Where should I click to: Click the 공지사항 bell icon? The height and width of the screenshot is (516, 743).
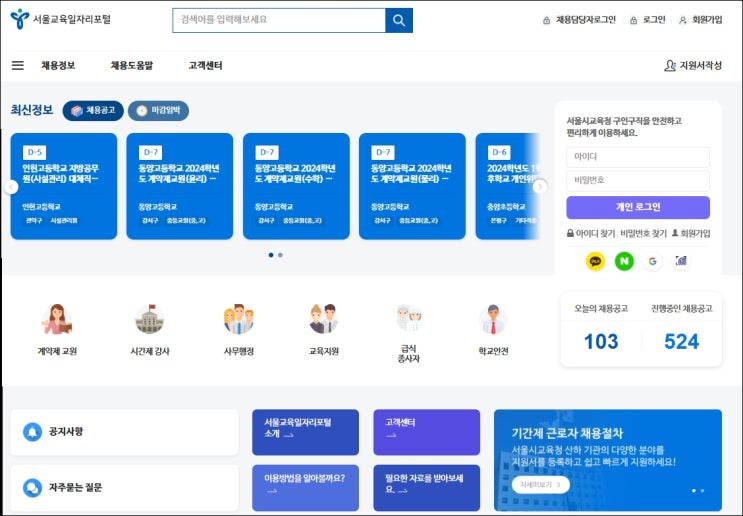click(x=33, y=432)
